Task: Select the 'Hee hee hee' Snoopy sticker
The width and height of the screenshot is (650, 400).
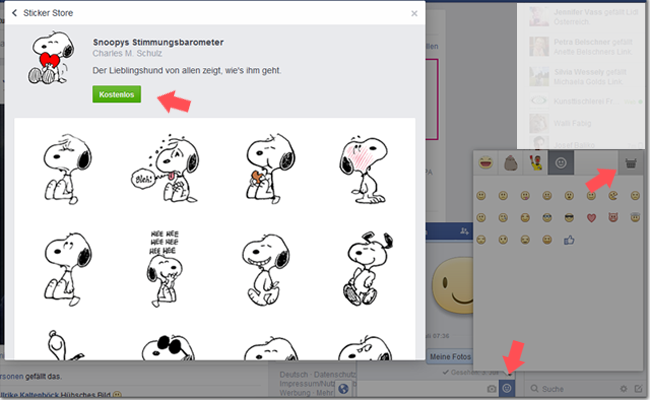Action: pos(165,269)
